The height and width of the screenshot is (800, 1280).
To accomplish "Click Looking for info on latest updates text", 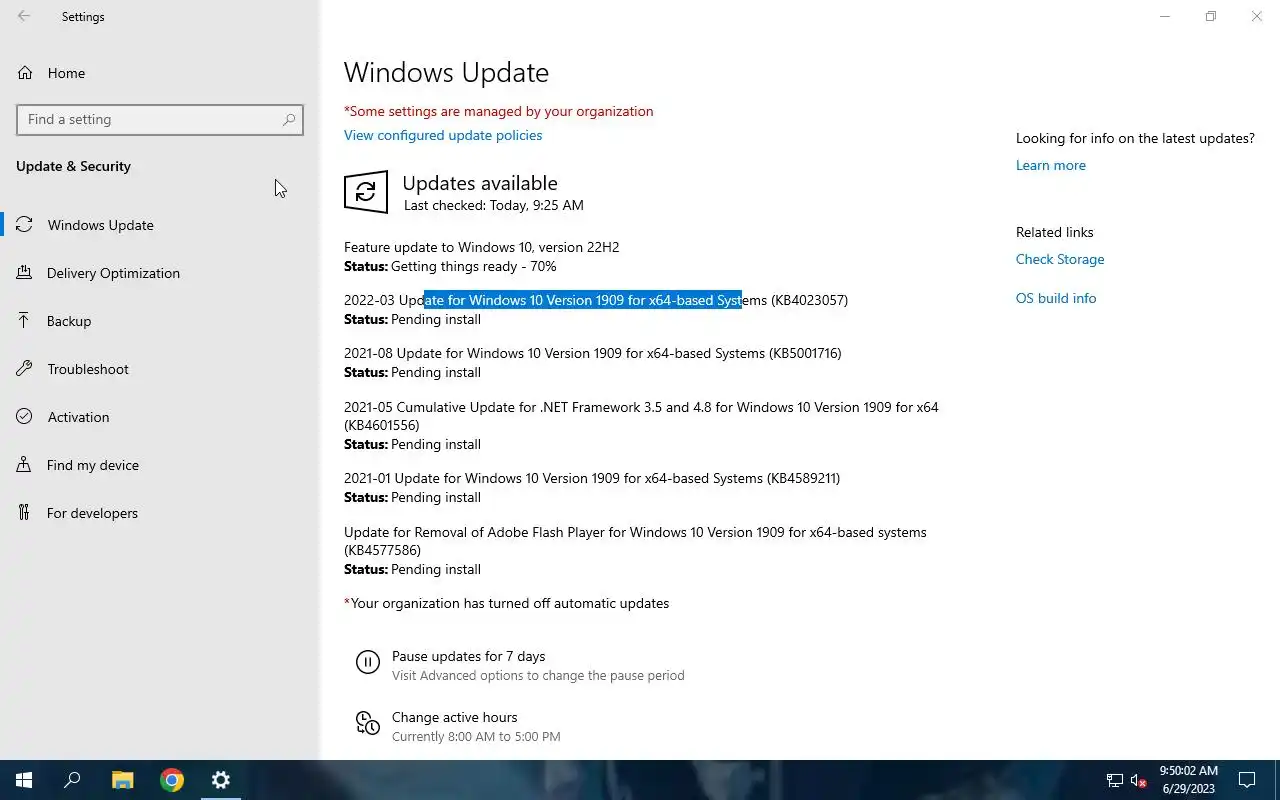I will [x=1135, y=138].
